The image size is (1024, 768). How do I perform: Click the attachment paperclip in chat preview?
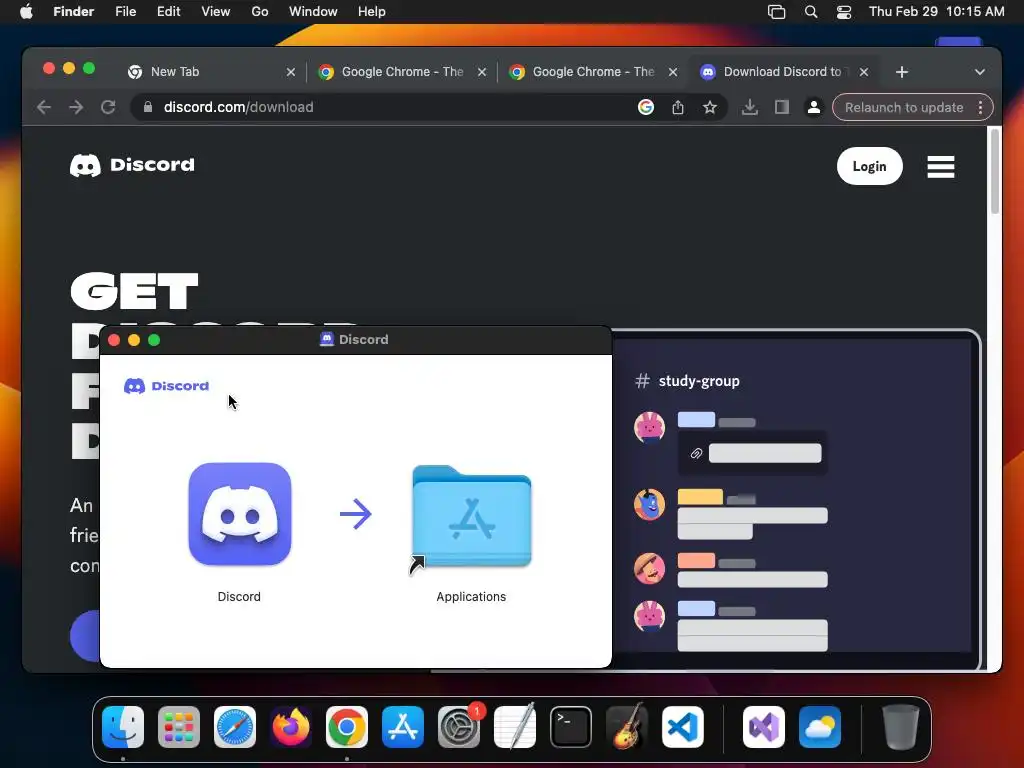point(696,453)
